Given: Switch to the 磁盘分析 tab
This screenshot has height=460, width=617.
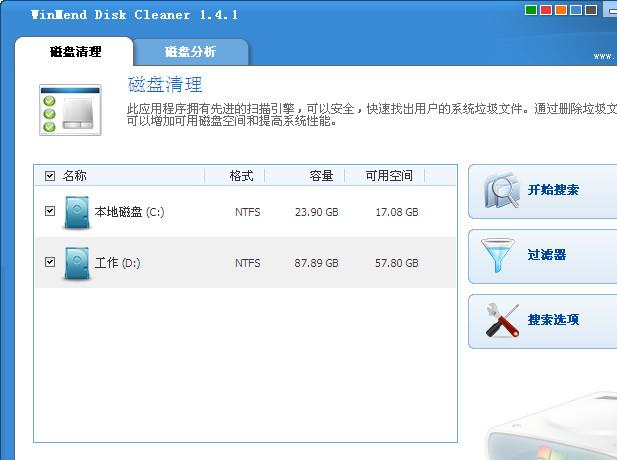Looking at the screenshot, I should click(190, 52).
